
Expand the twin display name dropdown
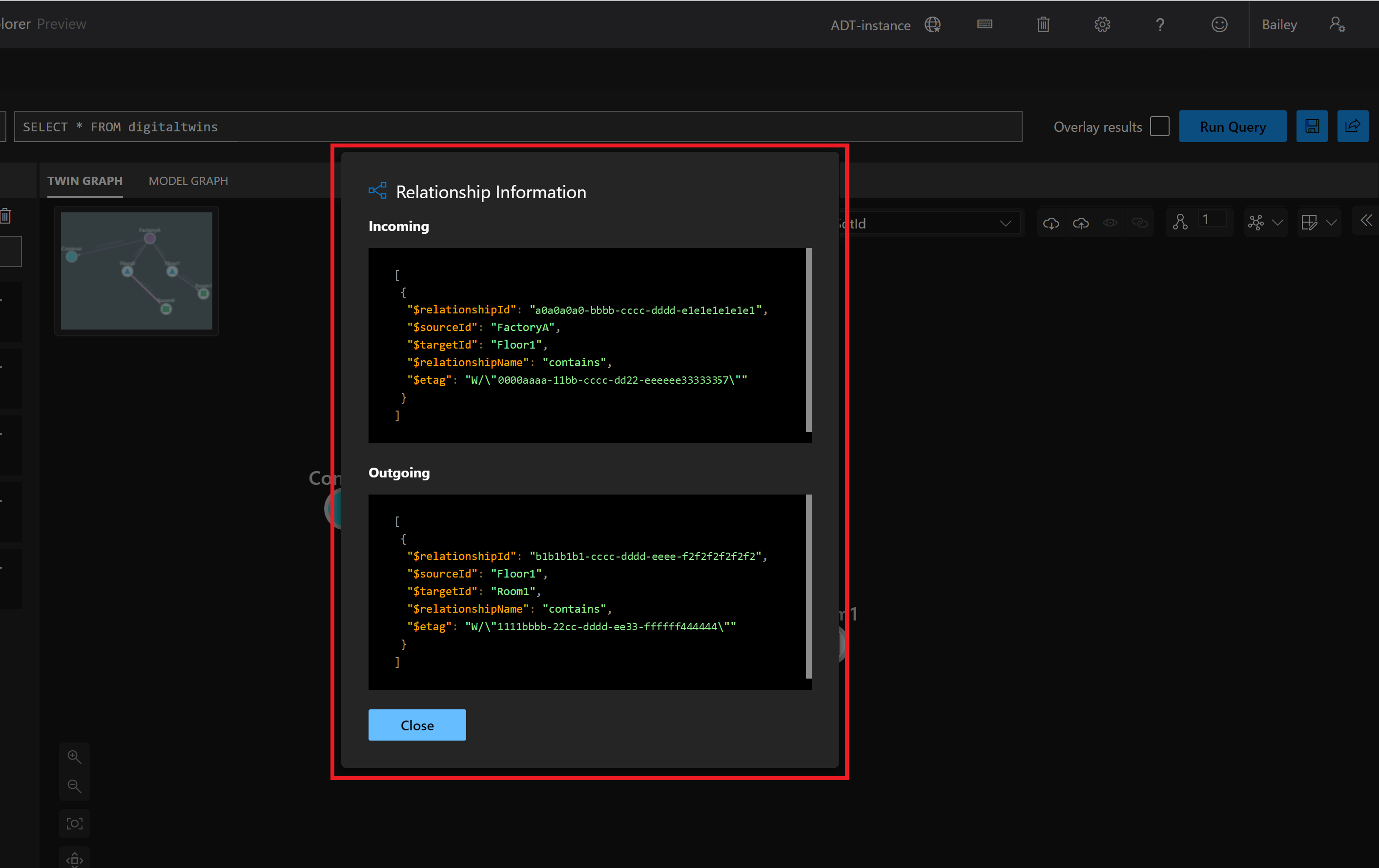[1005, 223]
